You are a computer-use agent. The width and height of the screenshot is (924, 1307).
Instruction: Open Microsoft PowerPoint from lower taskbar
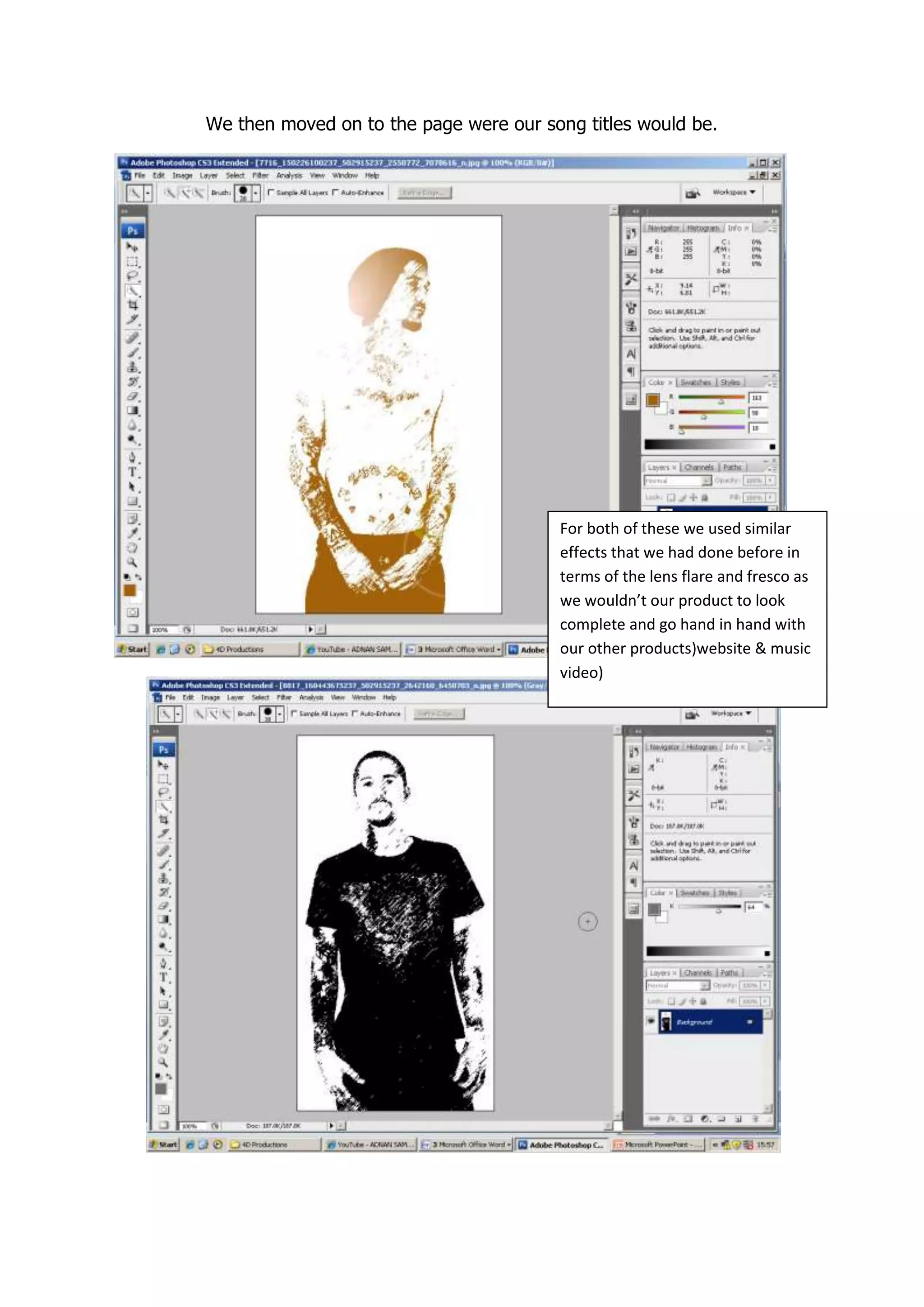point(659,1145)
